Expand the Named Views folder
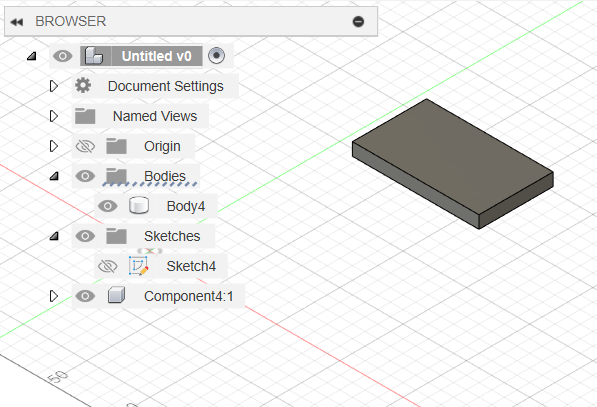The width and height of the screenshot is (597, 407). [54, 116]
